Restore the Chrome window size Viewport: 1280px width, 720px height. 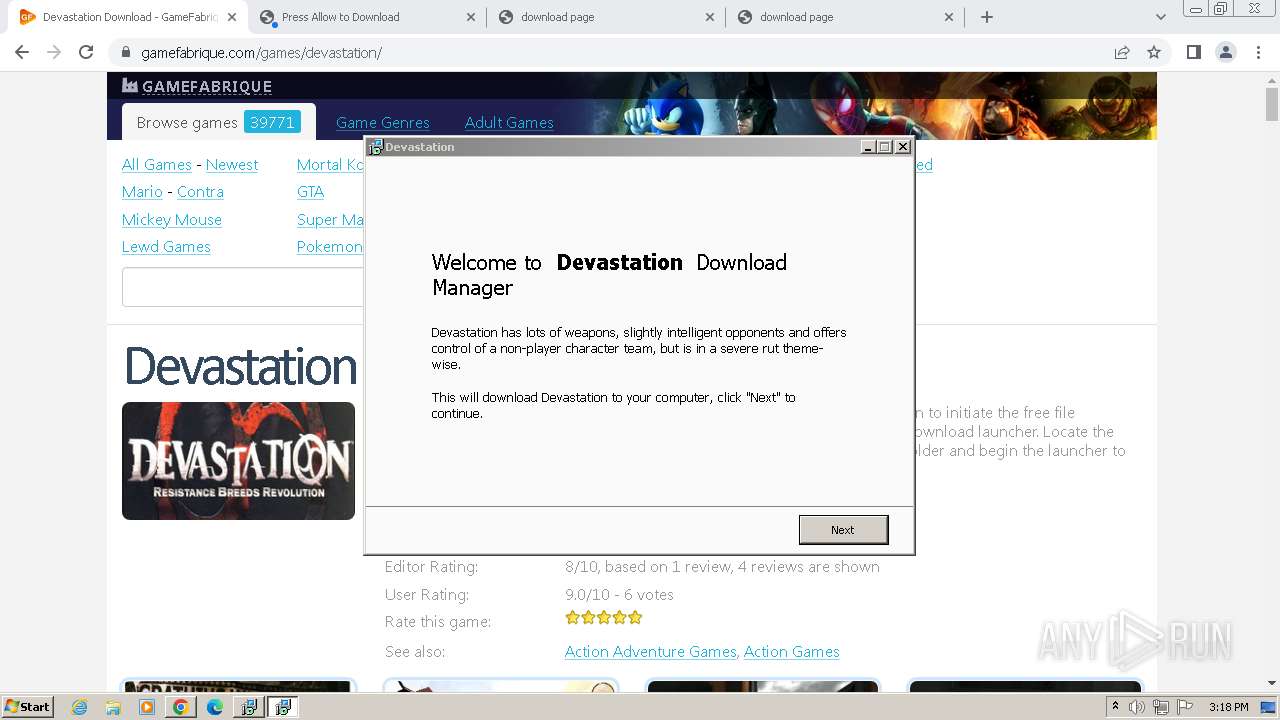pyautogui.click(x=1221, y=8)
